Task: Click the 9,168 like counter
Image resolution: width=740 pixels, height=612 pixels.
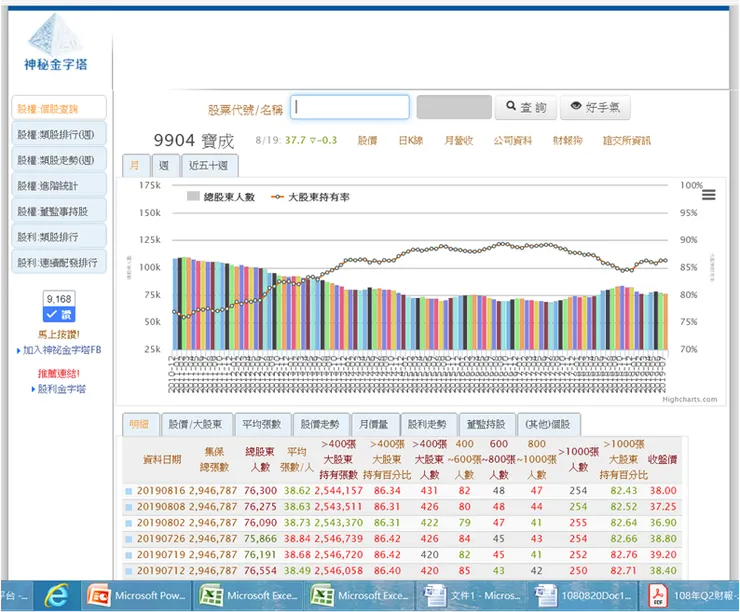Action: pos(59,299)
